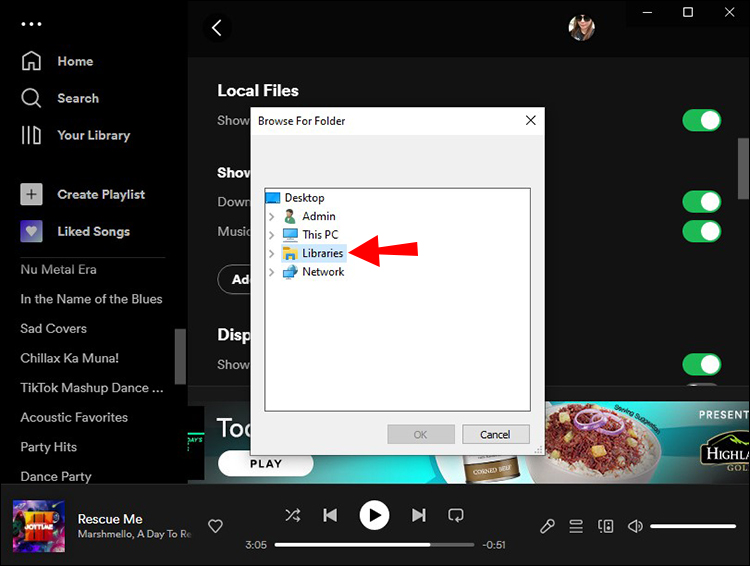Toggle the Local Files show switch
This screenshot has width=750, height=566.
(x=702, y=120)
